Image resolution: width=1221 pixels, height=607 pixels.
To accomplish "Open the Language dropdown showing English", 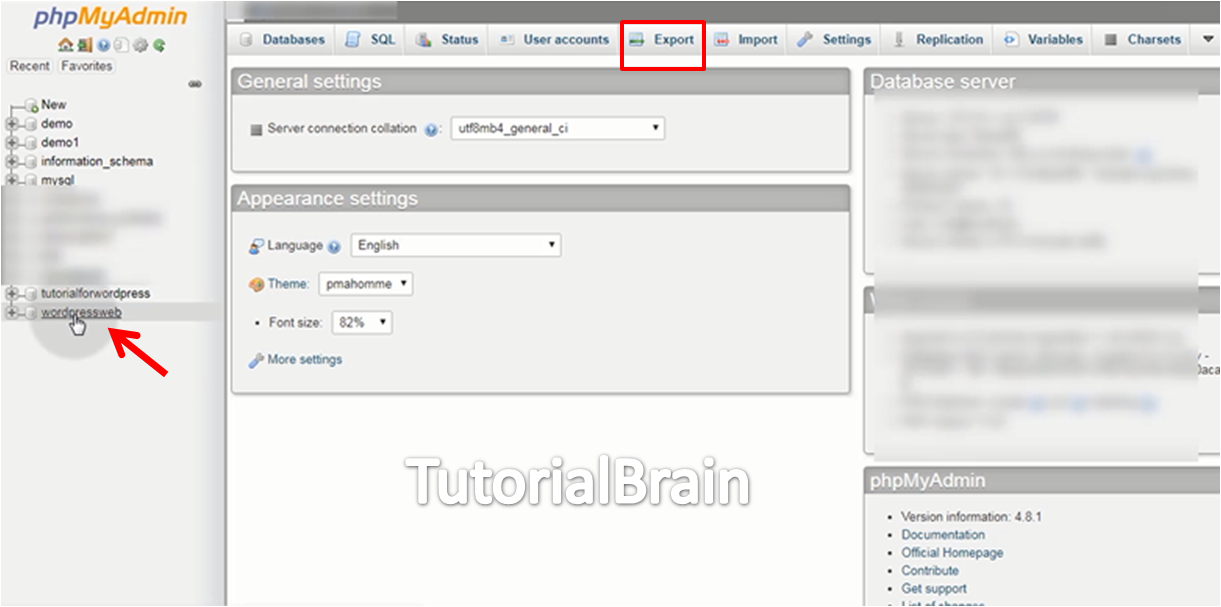I will click(456, 245).
